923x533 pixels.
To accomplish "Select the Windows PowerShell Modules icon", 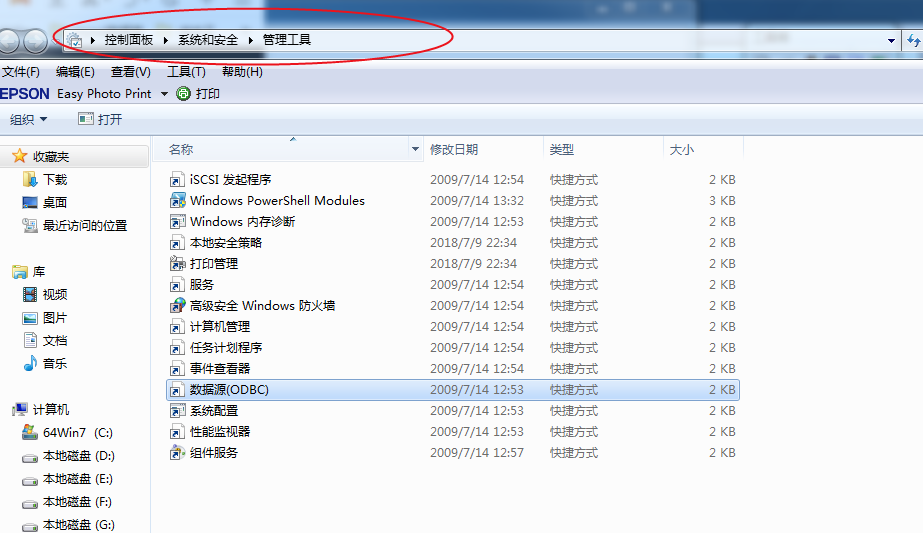I will pyautogui.click(x=177, y=201).
